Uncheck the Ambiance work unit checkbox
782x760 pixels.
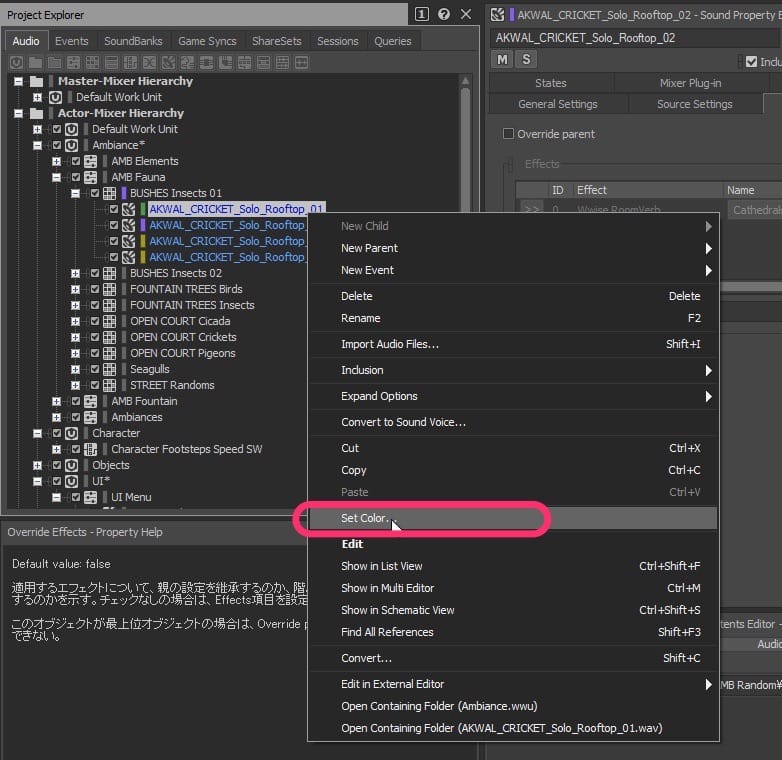[x=57, y=145]
